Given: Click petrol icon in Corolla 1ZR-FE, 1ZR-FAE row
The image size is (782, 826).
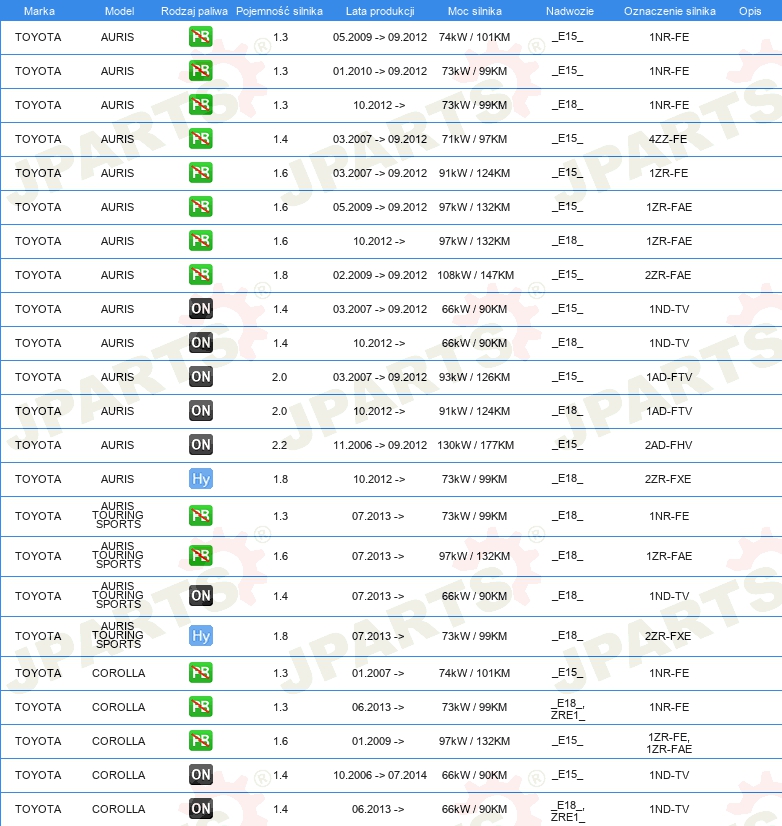Looking at the screenshot, I should [x=201, y=741].
